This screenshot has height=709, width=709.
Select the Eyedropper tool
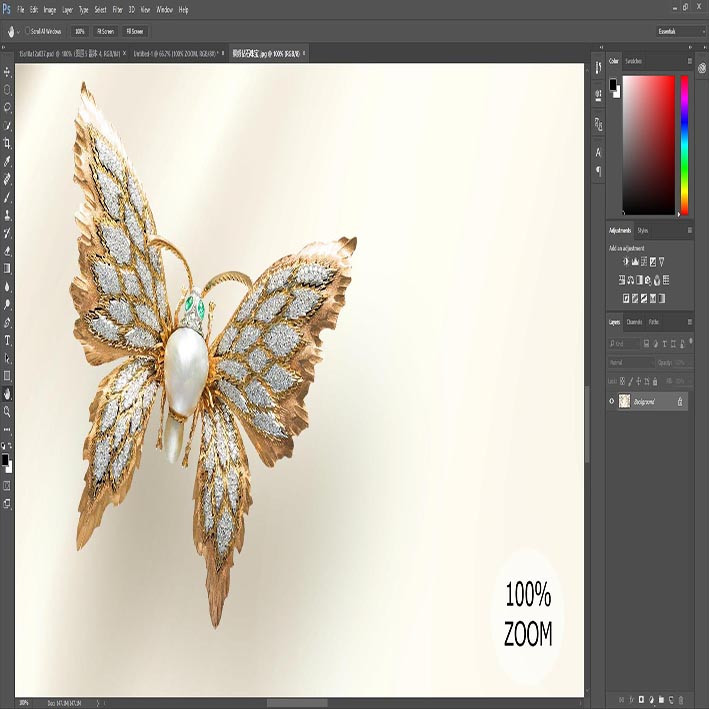pyautogui.click(x=7, y=161)
